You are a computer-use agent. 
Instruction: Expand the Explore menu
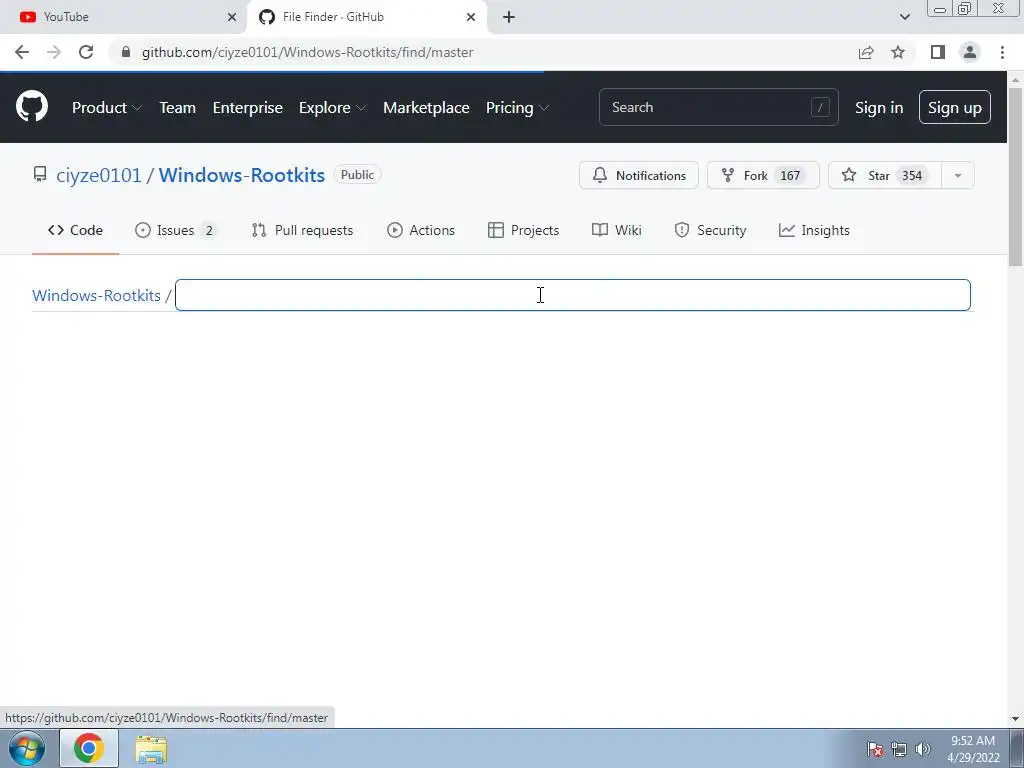click(332, 108)
